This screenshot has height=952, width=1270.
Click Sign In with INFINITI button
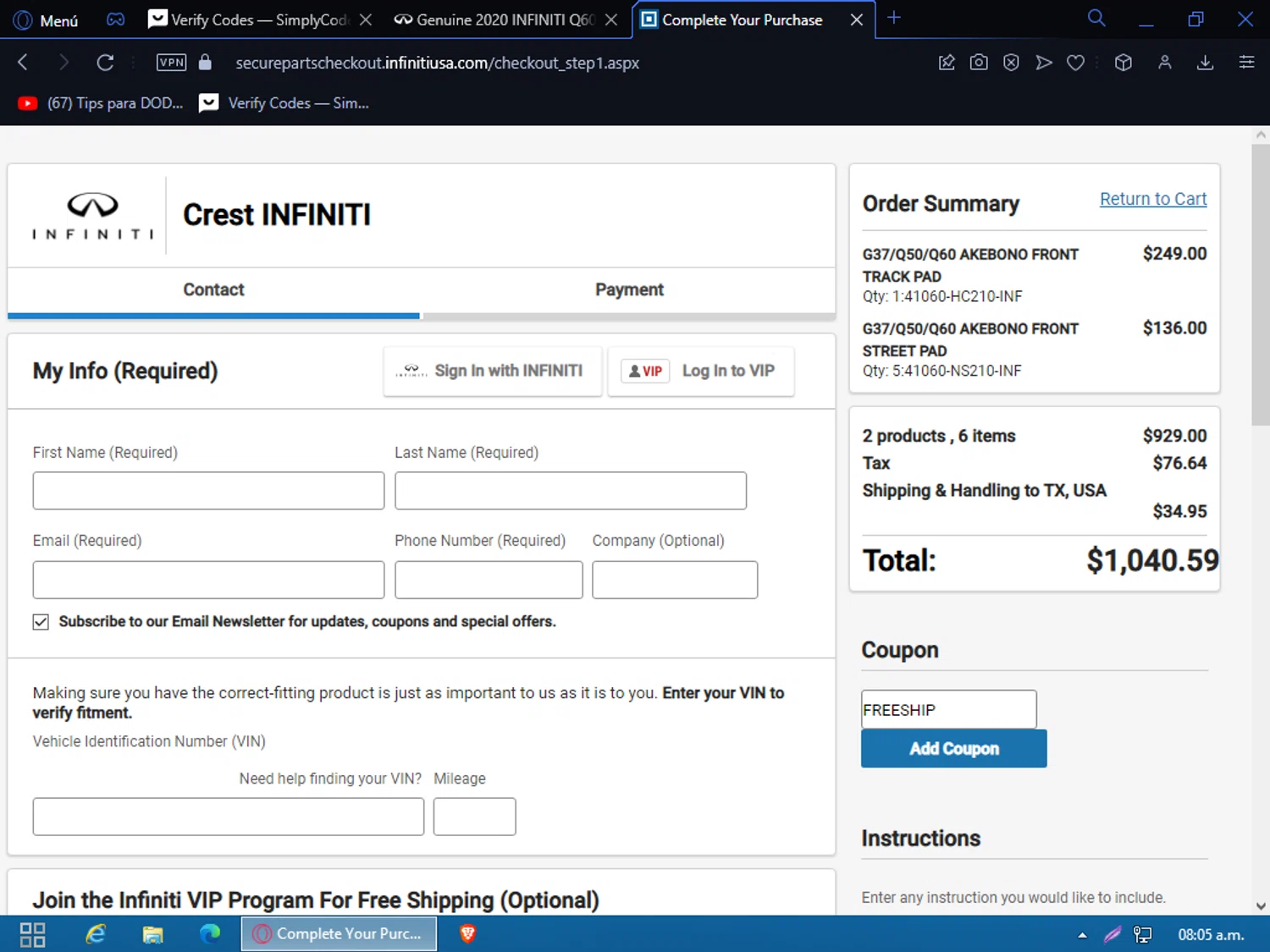[x=492, y=371]
